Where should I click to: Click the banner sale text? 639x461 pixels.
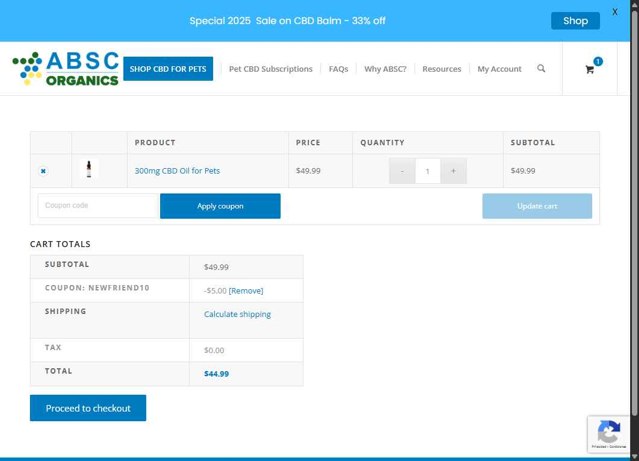pyautogui.click(x=287, y=21)
